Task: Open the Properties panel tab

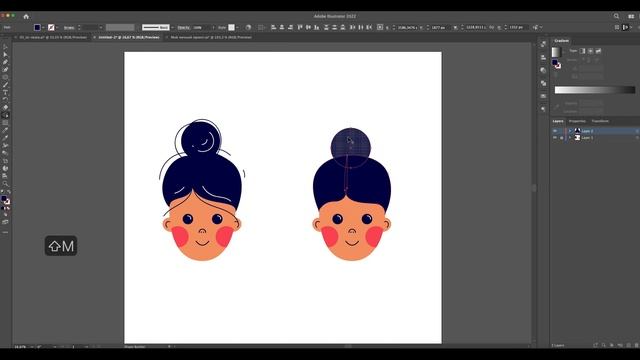Action: (577, 121)
